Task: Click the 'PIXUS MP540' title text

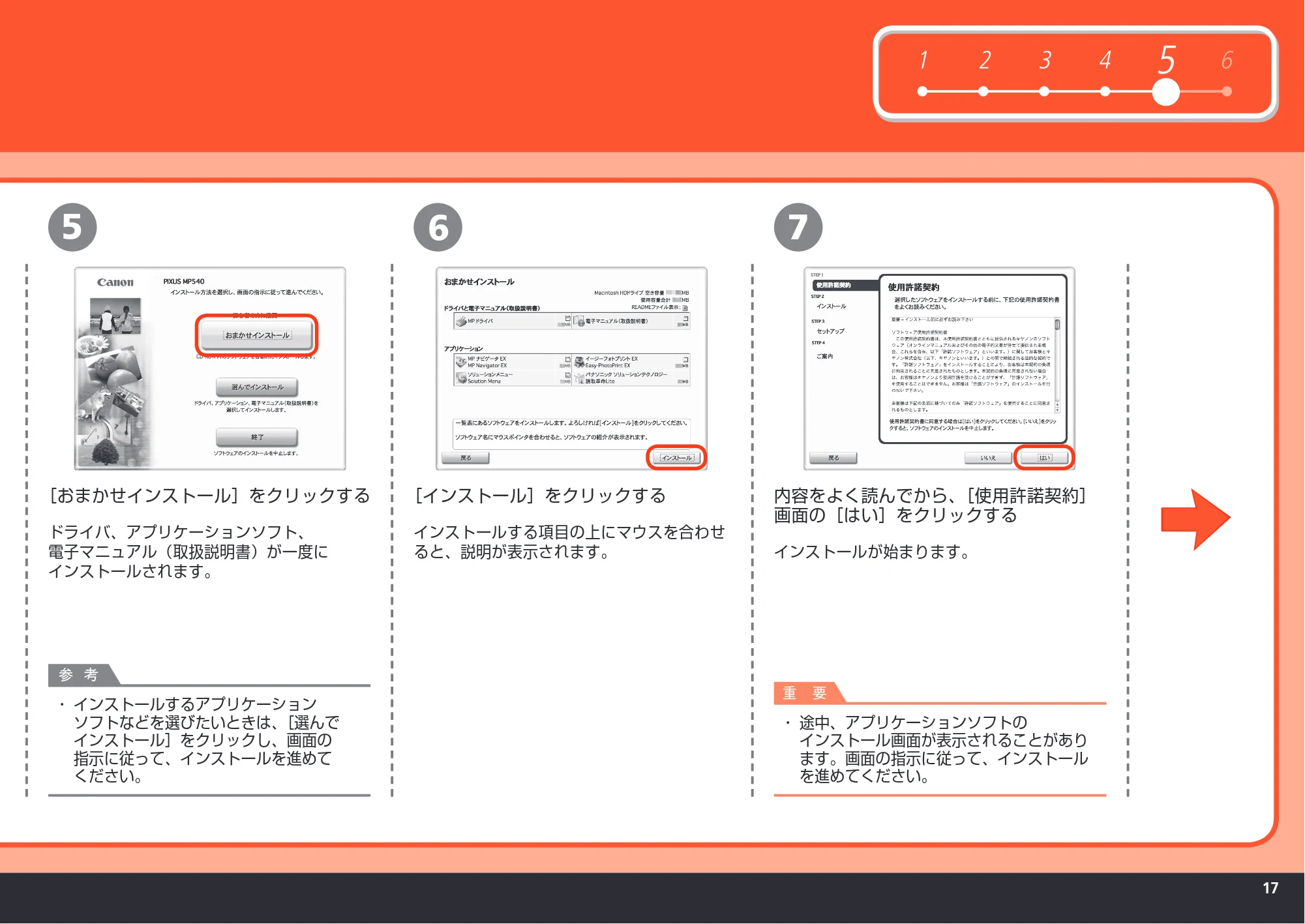Action: click(x=184, y=282)
